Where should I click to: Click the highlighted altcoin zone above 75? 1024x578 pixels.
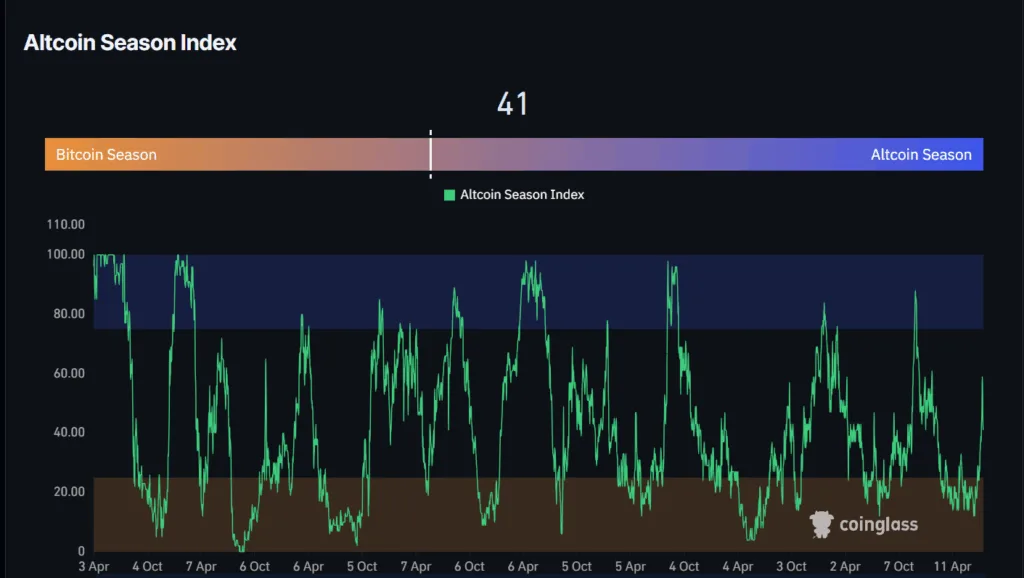(600, 290)
